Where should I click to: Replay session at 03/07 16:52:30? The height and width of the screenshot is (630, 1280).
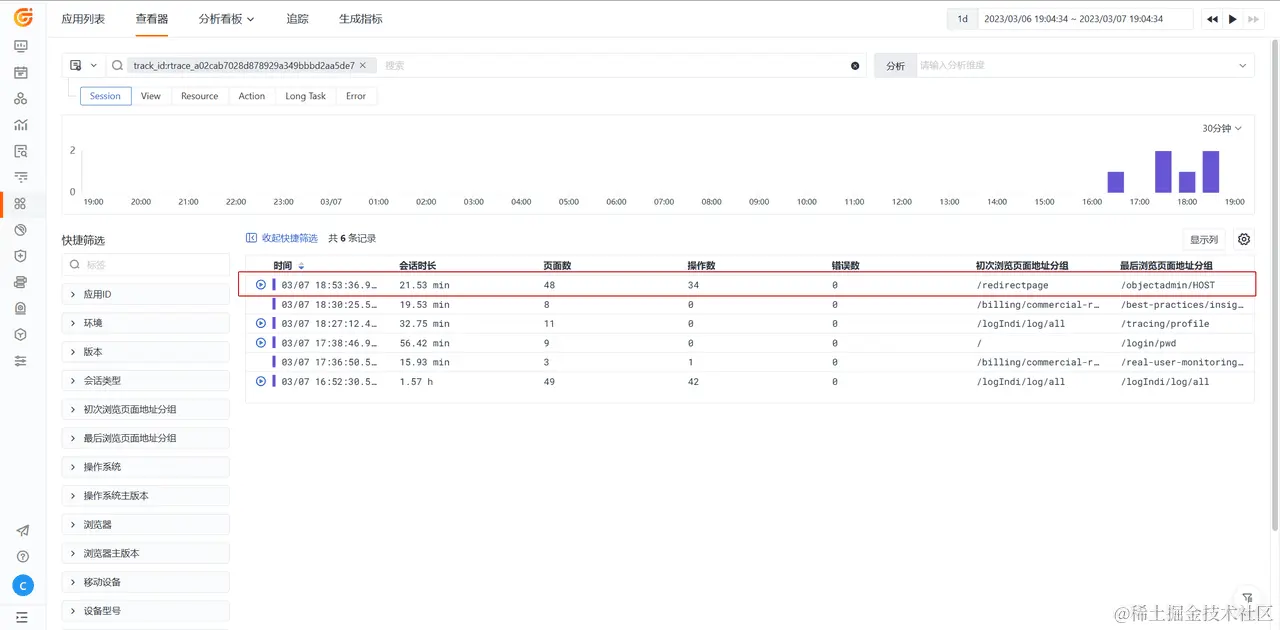coord(261,381)
